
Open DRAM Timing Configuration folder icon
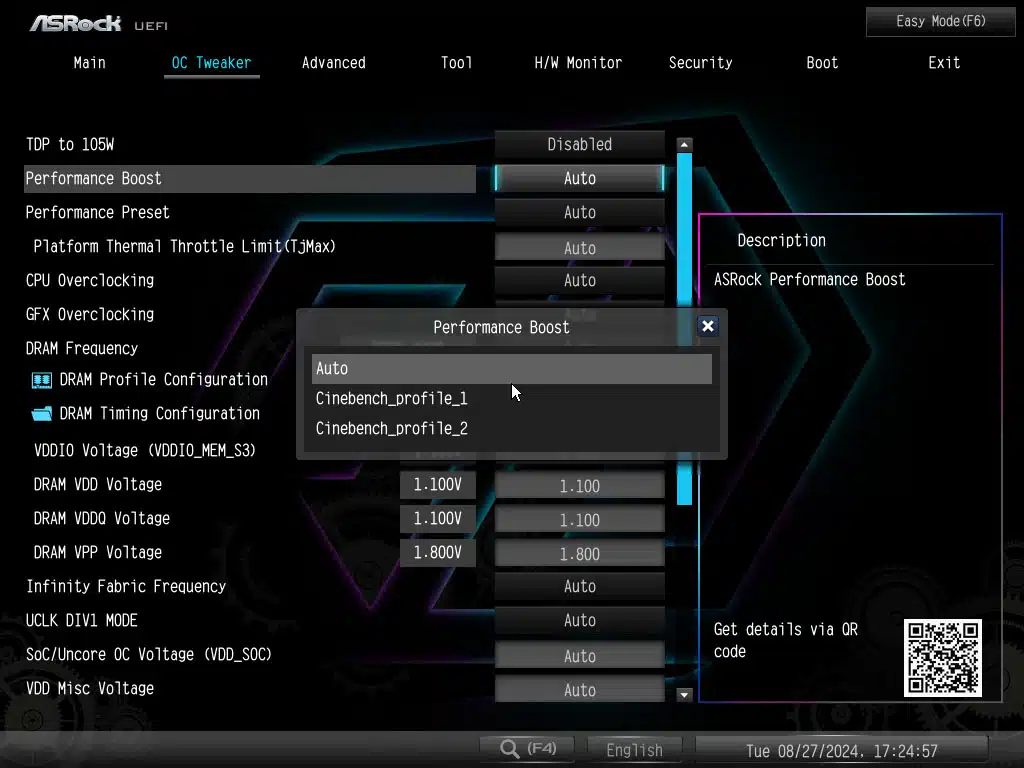tap(42, 414)
